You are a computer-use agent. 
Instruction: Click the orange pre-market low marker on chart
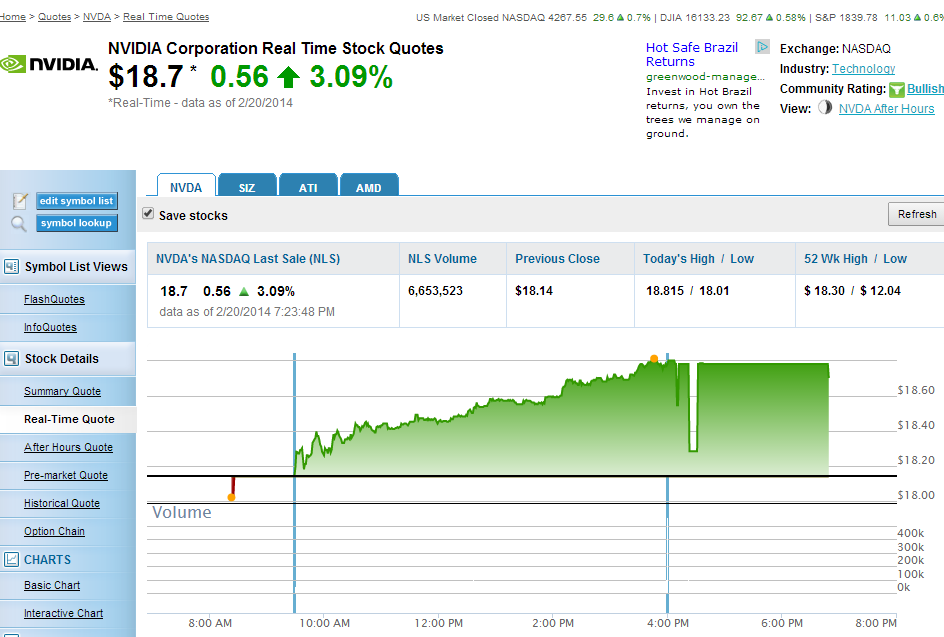pos(231,497)
